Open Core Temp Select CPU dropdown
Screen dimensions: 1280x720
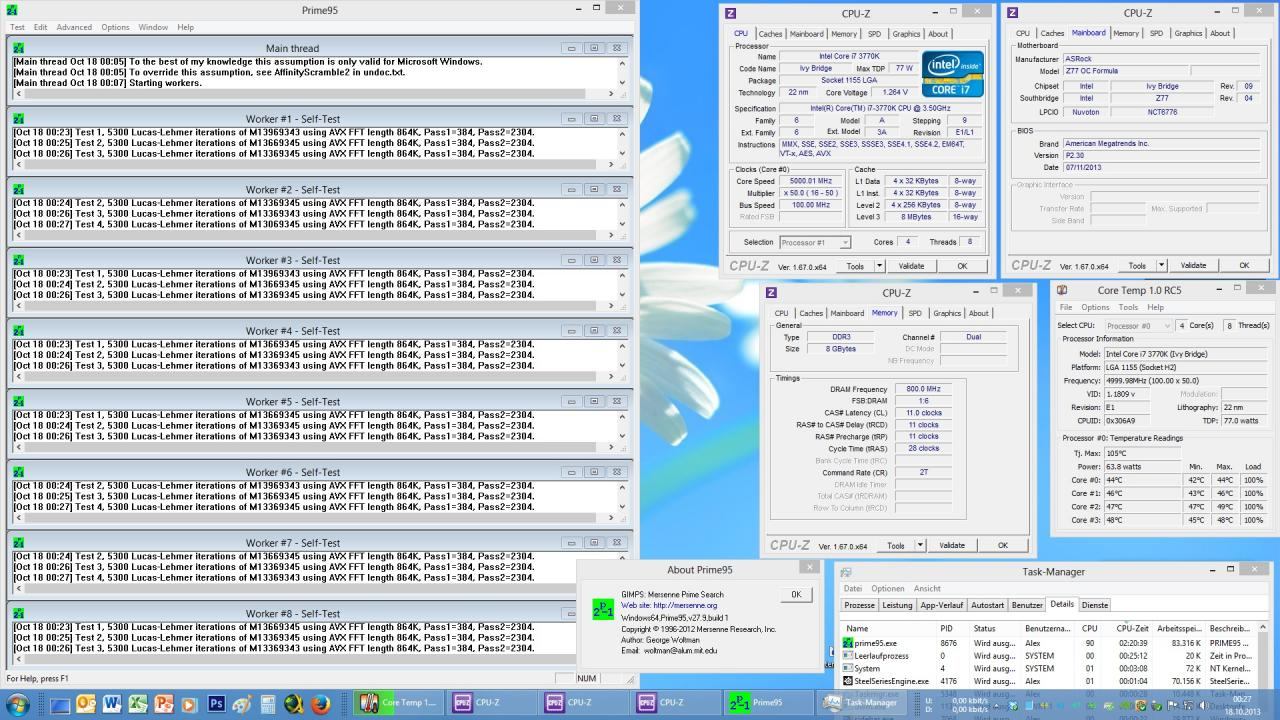point(1138,325)
